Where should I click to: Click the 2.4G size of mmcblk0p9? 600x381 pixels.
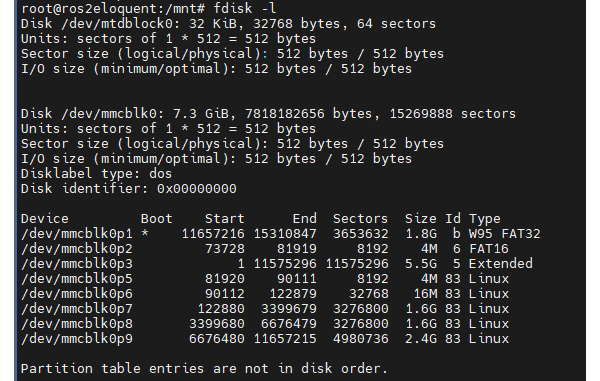(421, 339)
